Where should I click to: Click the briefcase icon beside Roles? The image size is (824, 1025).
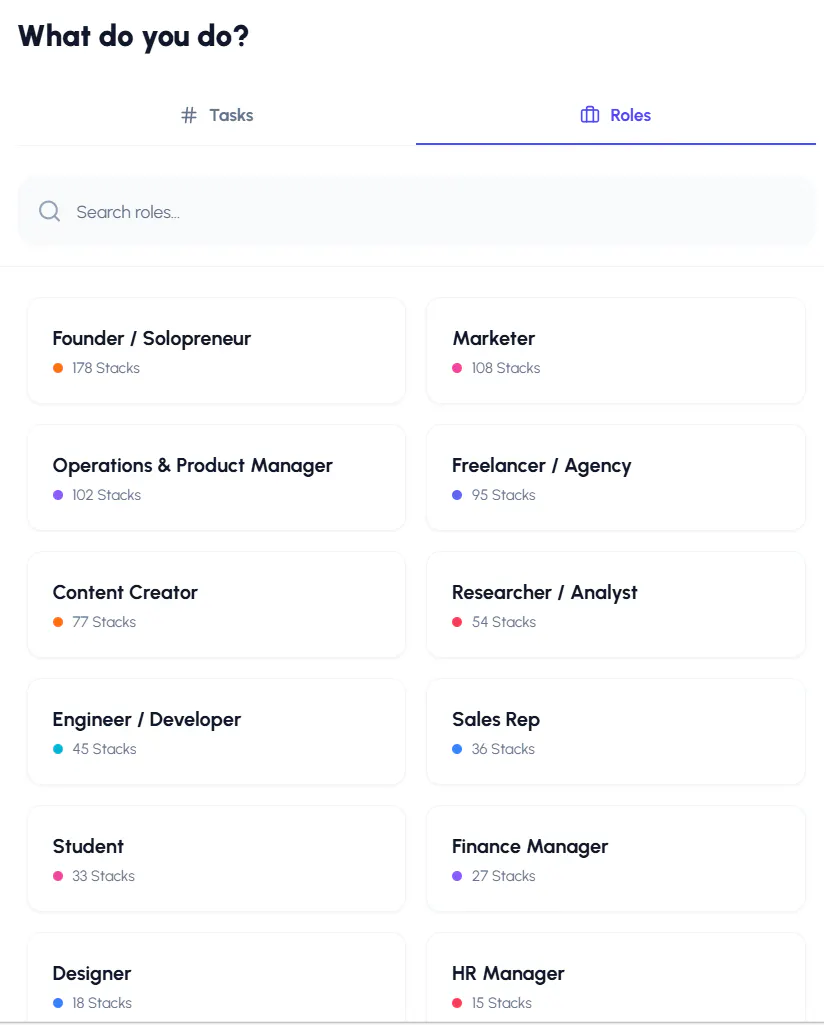click(589, 115)
